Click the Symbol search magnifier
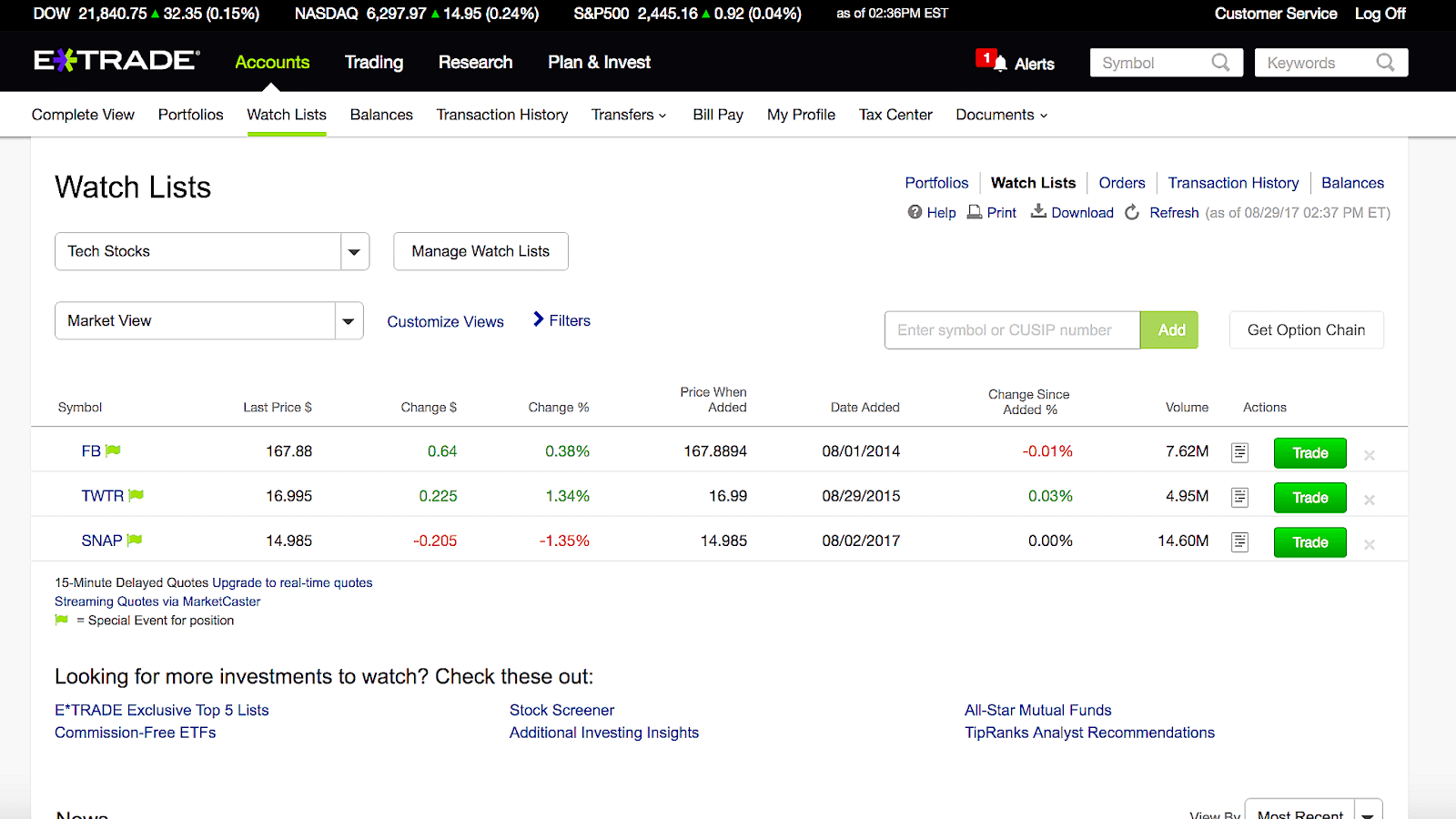 1222,62
